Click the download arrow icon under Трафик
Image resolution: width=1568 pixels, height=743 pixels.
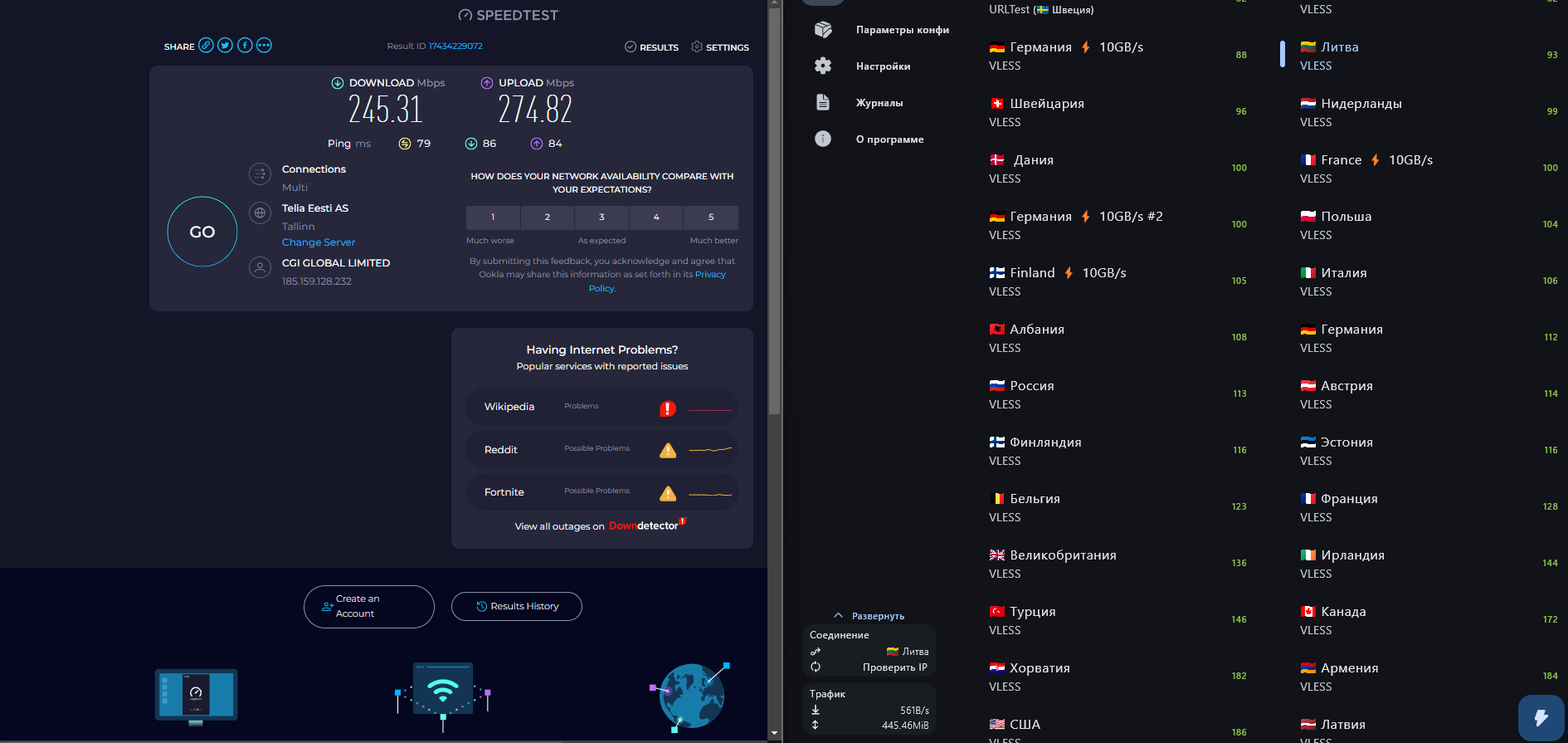(x=816, y=710)
